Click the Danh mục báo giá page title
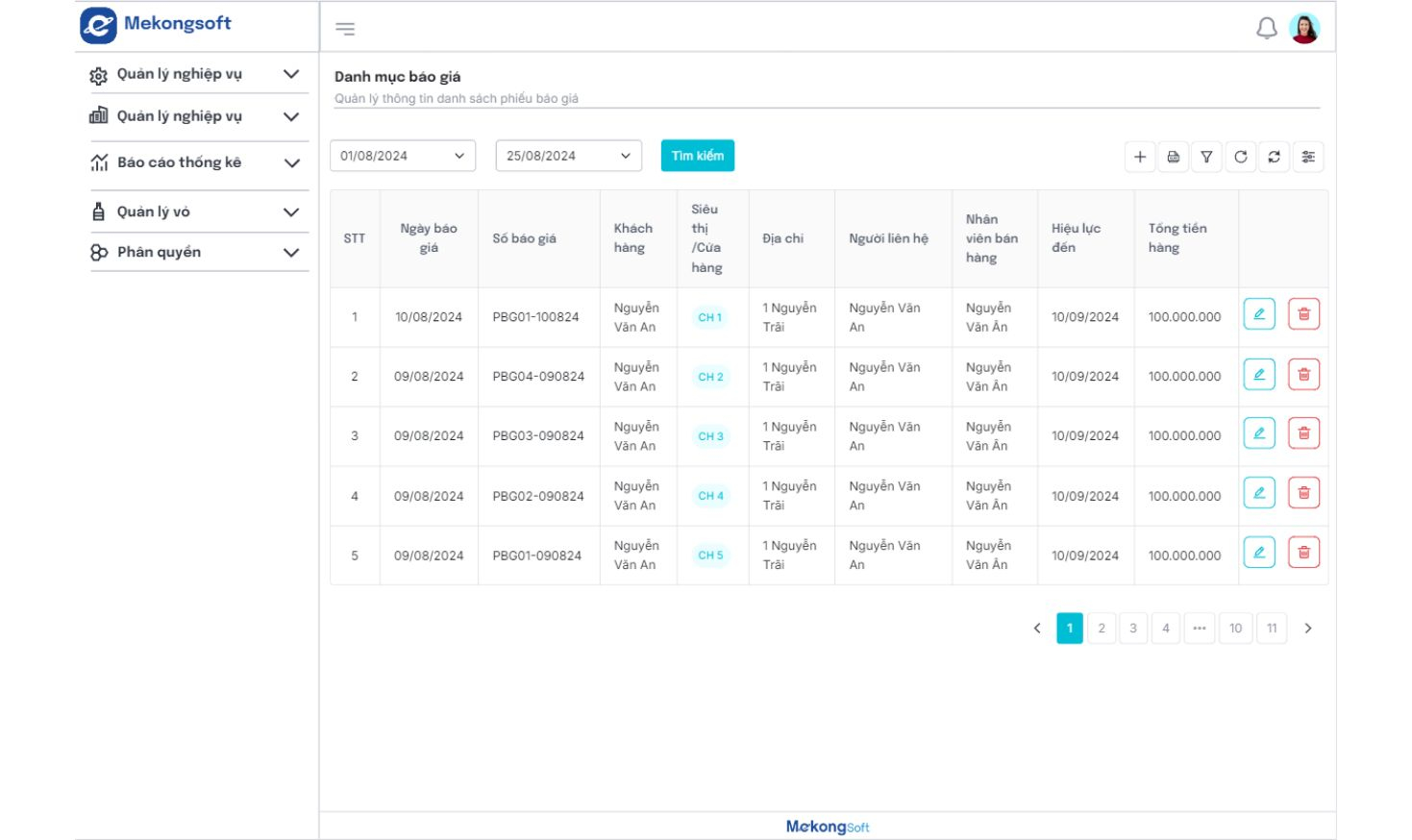1412x840 pixels. pyautogui.click(x=398, y=77)
